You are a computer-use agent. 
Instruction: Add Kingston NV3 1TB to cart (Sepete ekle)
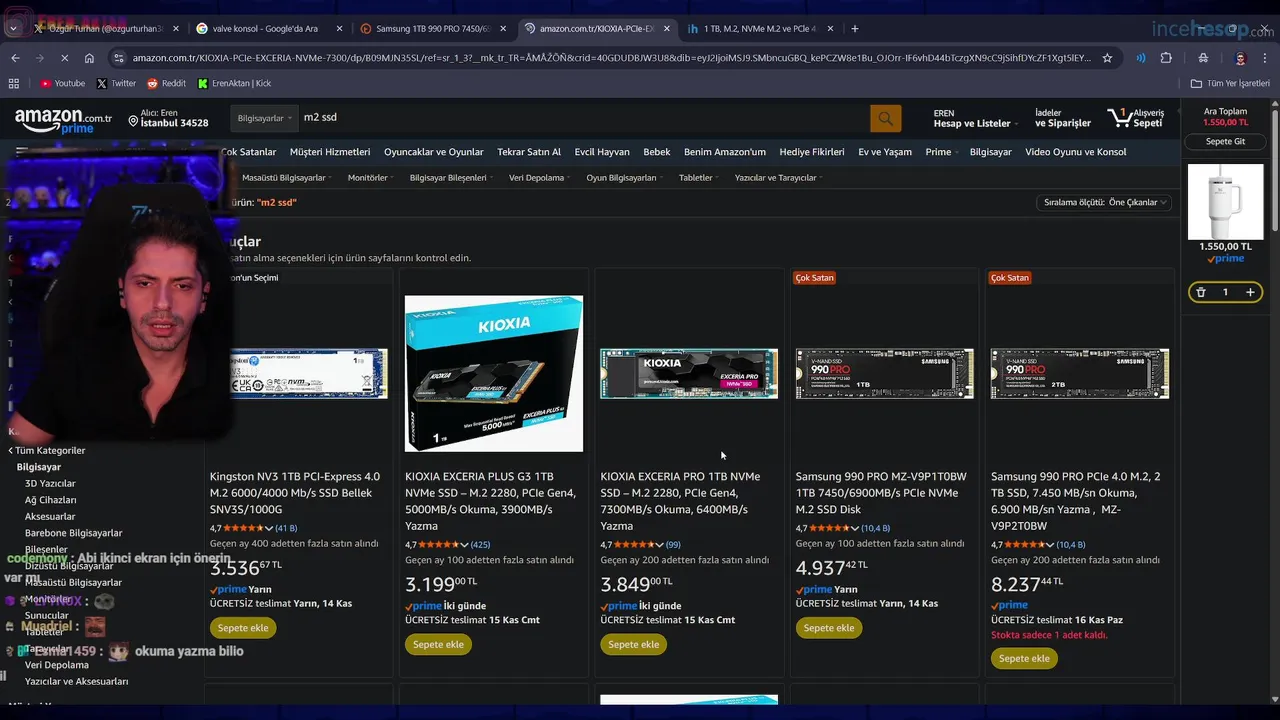[x=243, y=628]
